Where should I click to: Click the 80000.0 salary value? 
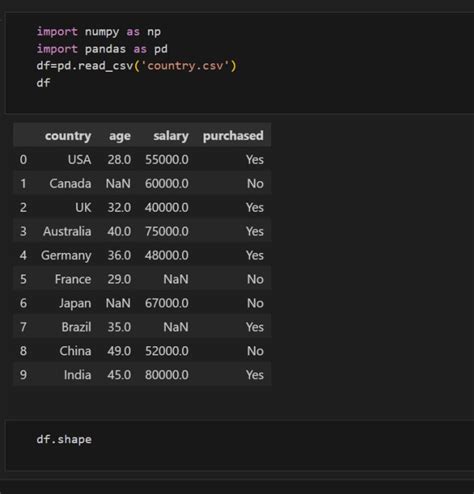(167, 375)
